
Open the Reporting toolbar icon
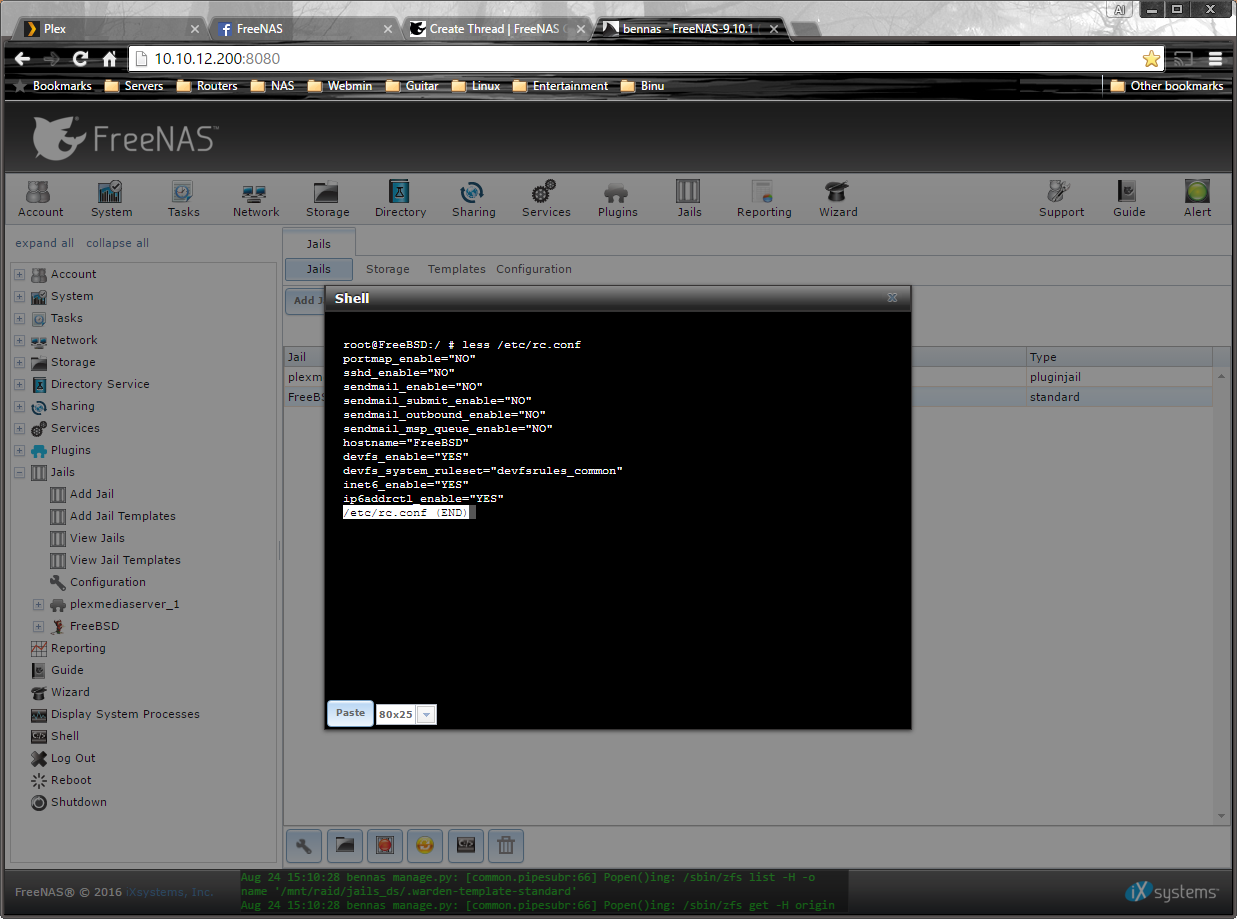[764, 198]
